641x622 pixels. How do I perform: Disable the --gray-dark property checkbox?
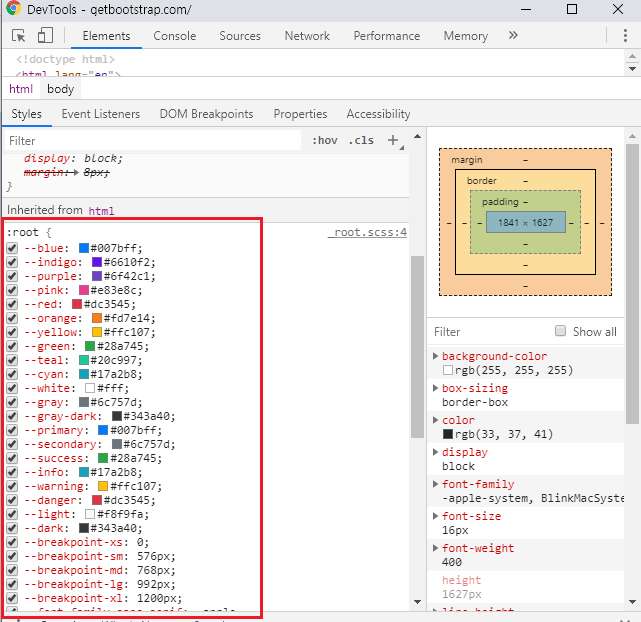coord(12,416)
